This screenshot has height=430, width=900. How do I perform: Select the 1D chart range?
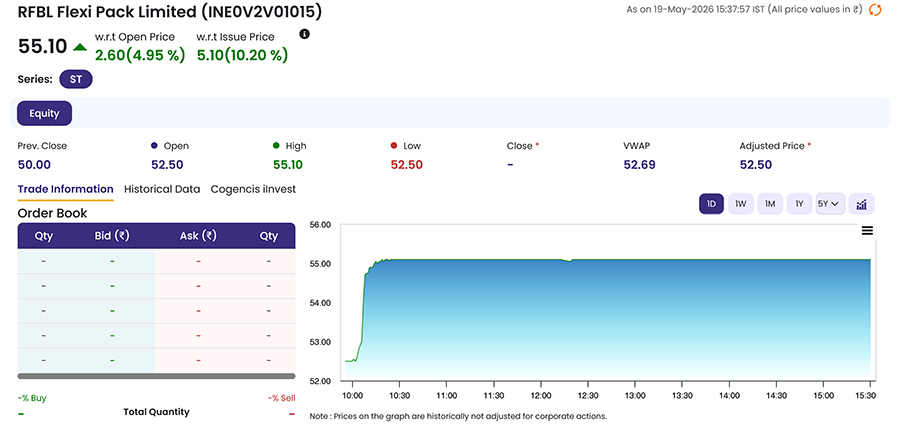pos(712,204)
